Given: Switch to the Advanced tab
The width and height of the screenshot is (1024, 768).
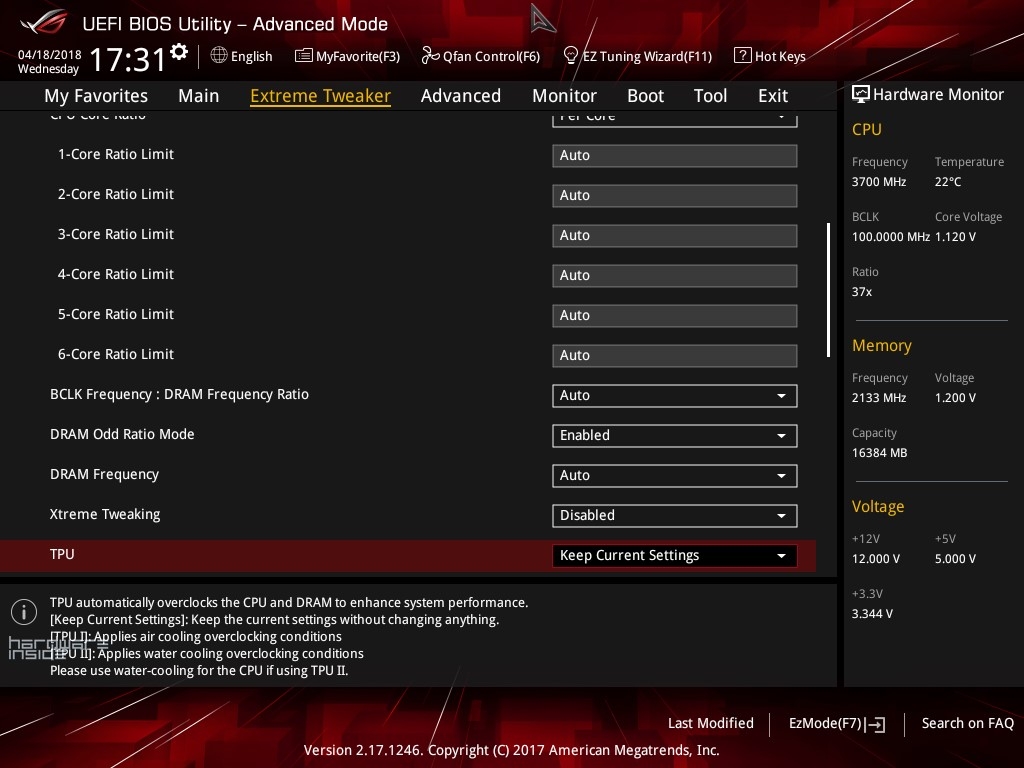Looking at the screenshot, I should (x=460, y=96).
